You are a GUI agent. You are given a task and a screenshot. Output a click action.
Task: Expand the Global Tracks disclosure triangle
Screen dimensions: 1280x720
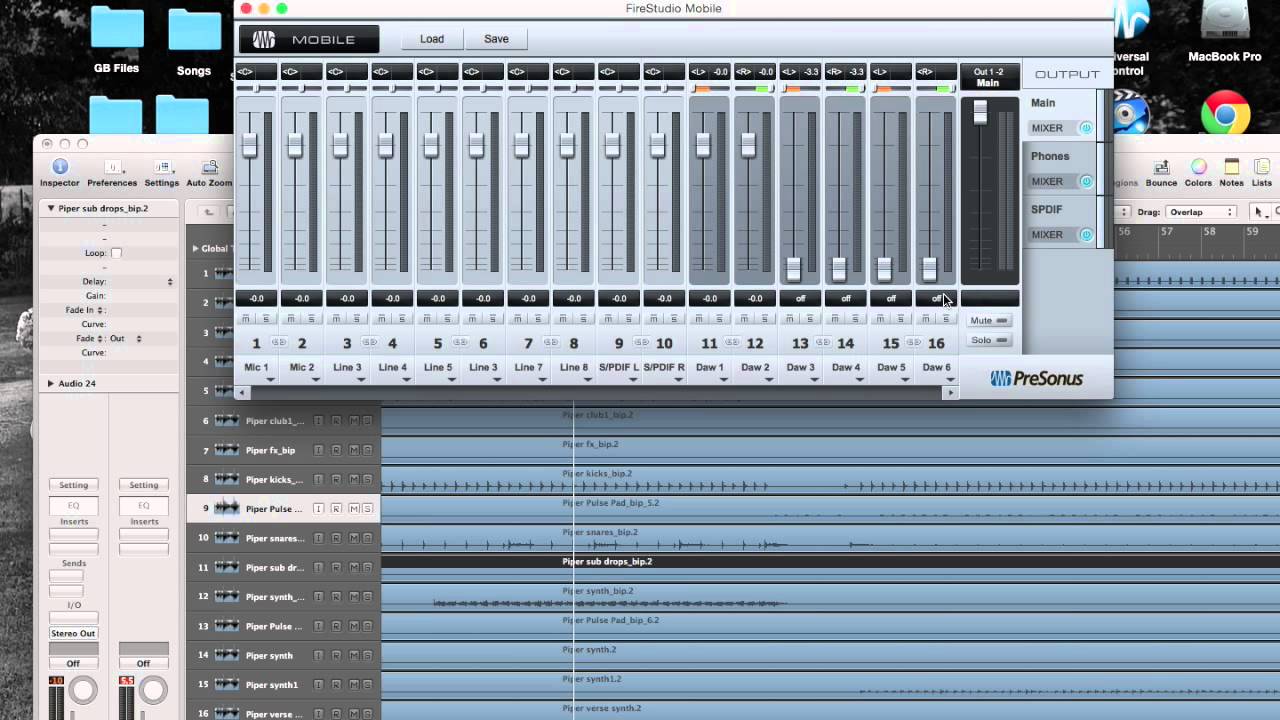point(196,248)
